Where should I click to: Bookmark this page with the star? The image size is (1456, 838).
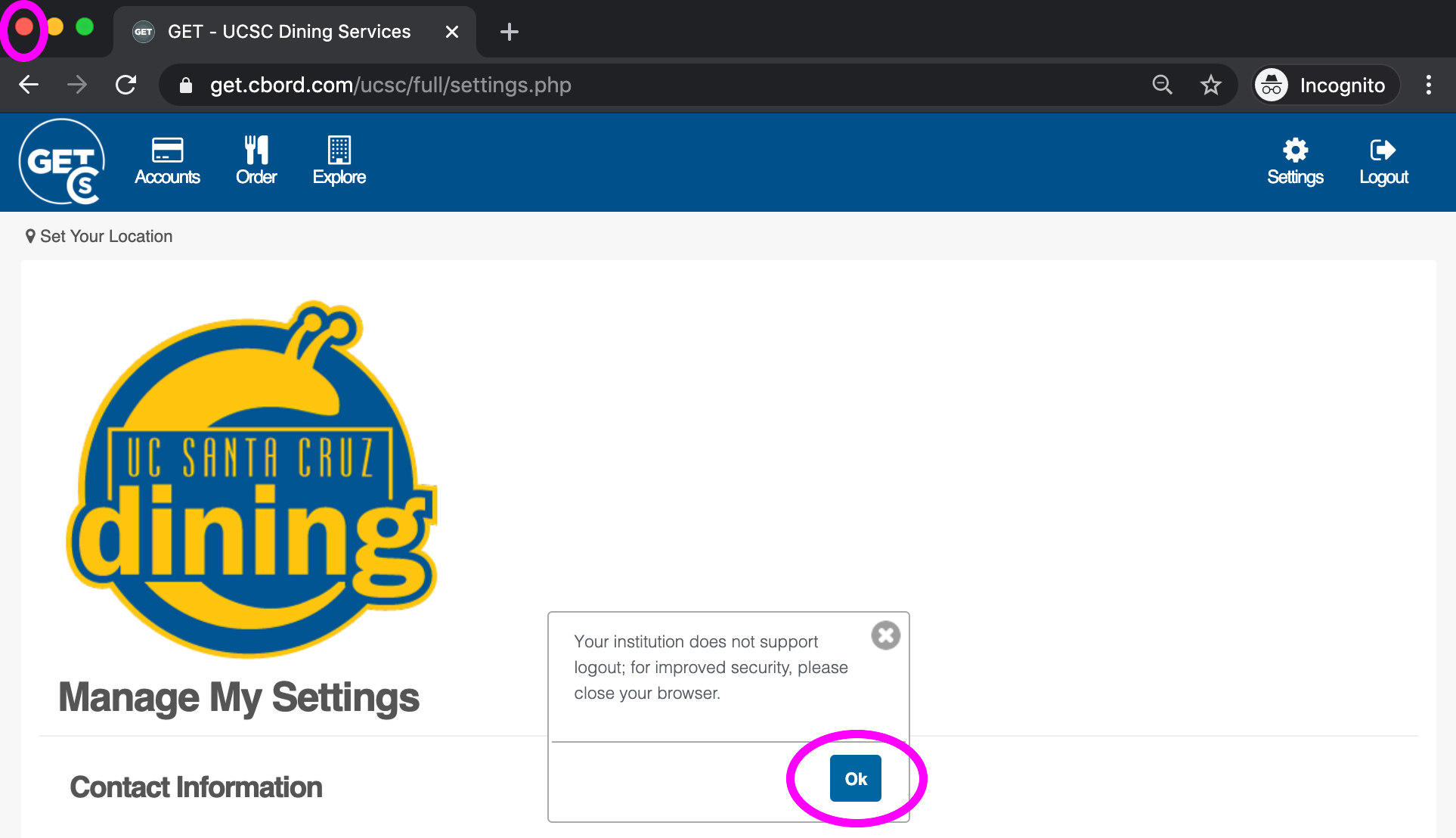click(x=1211, y=85)
